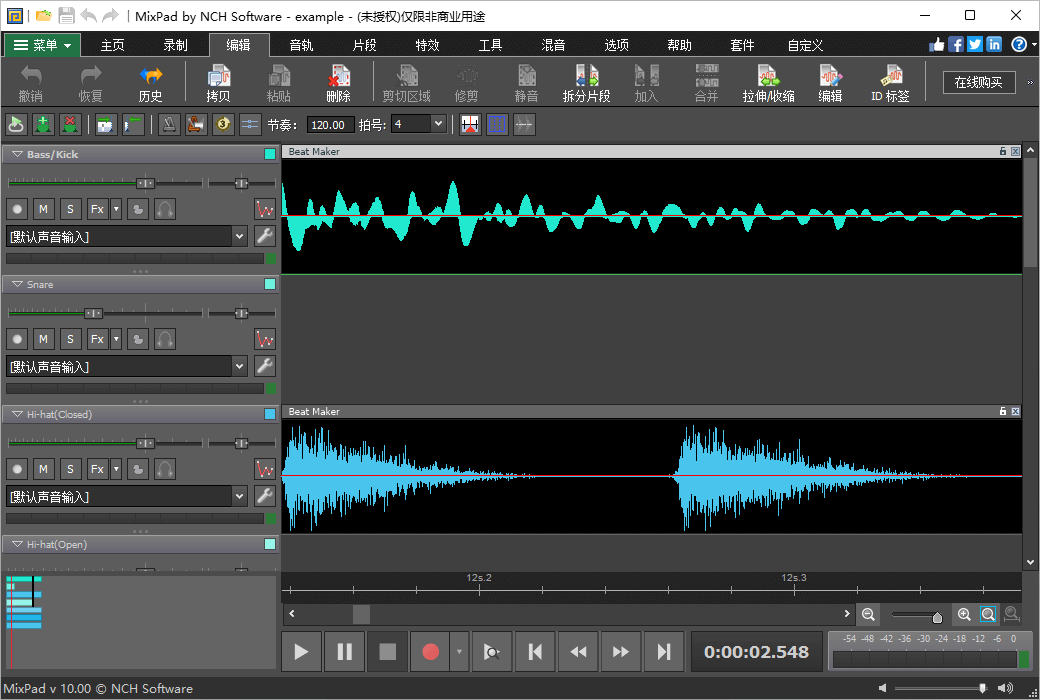Image resolution: width=1040 pixels, height=700 pixels.
Task: Click the Bass/Kick volume slider handle
Action: (x=145, y=183)
